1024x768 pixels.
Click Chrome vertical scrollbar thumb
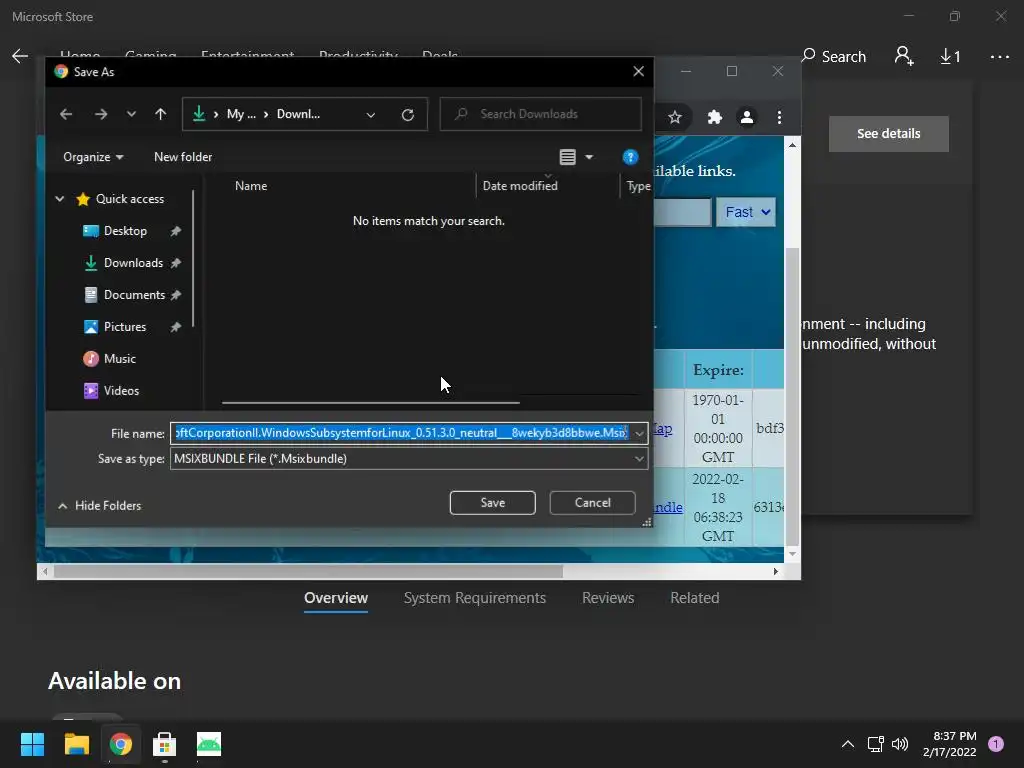pos(792,394)
